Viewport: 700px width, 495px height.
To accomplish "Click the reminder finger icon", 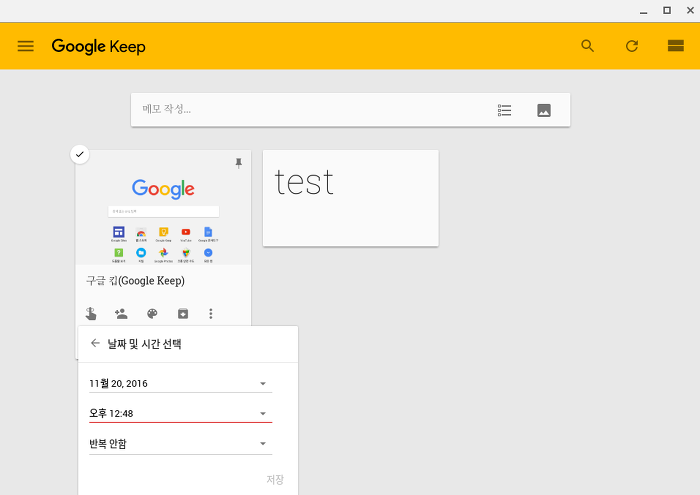I will 91,313.
